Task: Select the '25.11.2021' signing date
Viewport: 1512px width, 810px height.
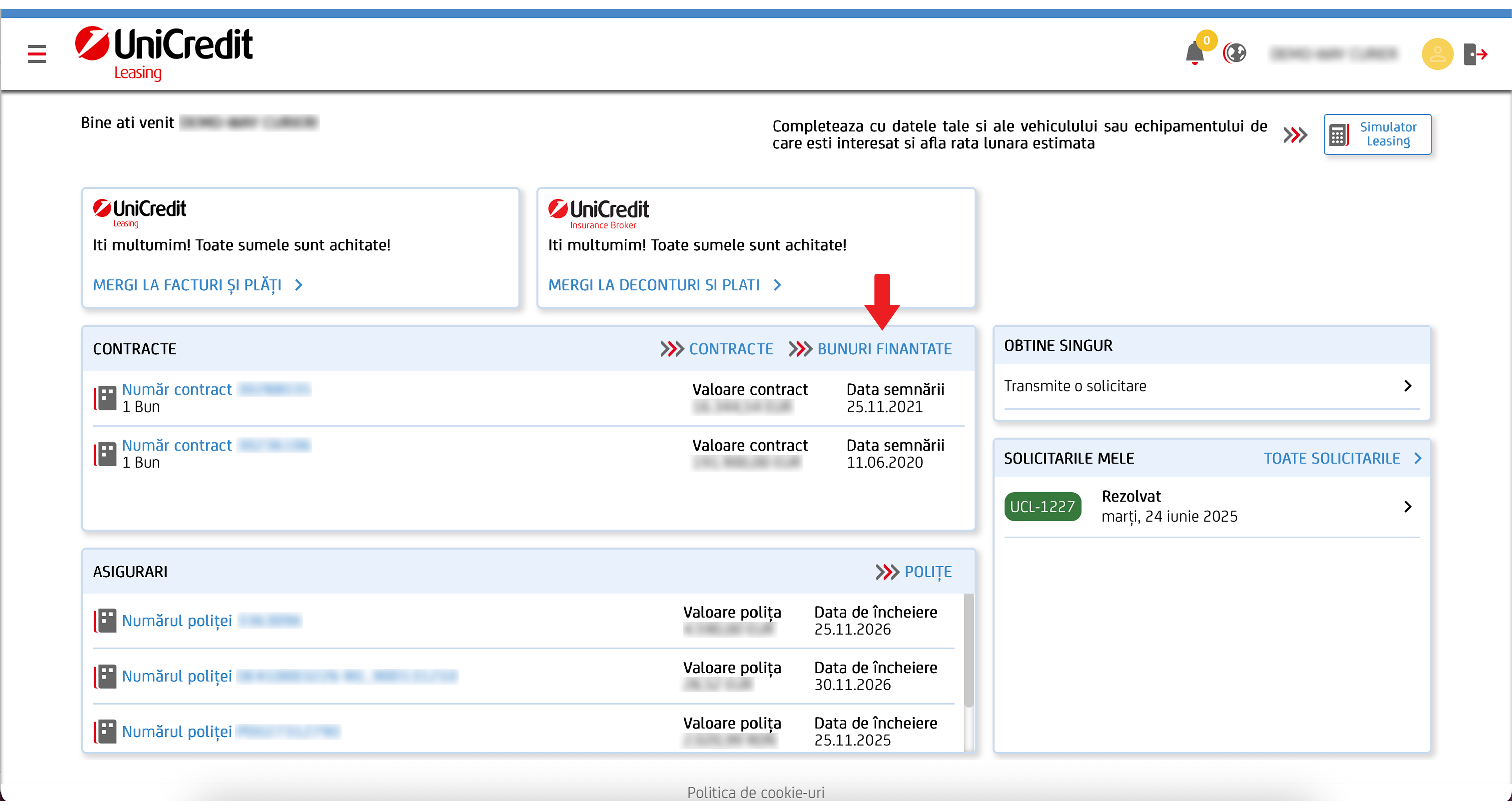Action: click(x=884, y=407)
